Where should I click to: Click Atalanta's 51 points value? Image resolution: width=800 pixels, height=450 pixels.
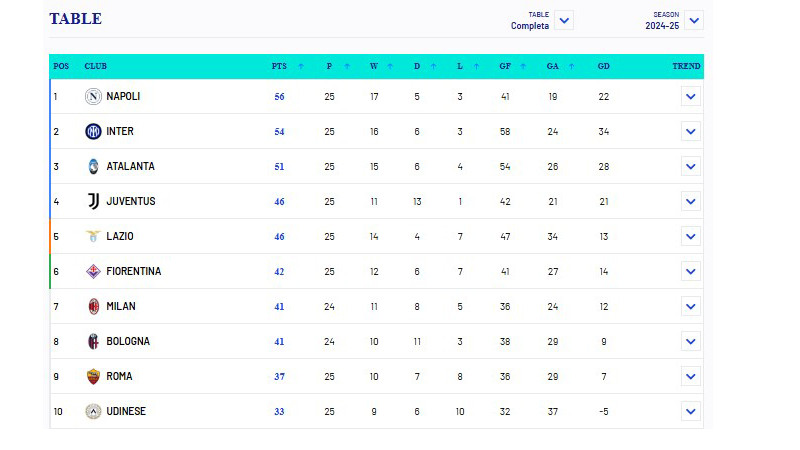point(279,167)
